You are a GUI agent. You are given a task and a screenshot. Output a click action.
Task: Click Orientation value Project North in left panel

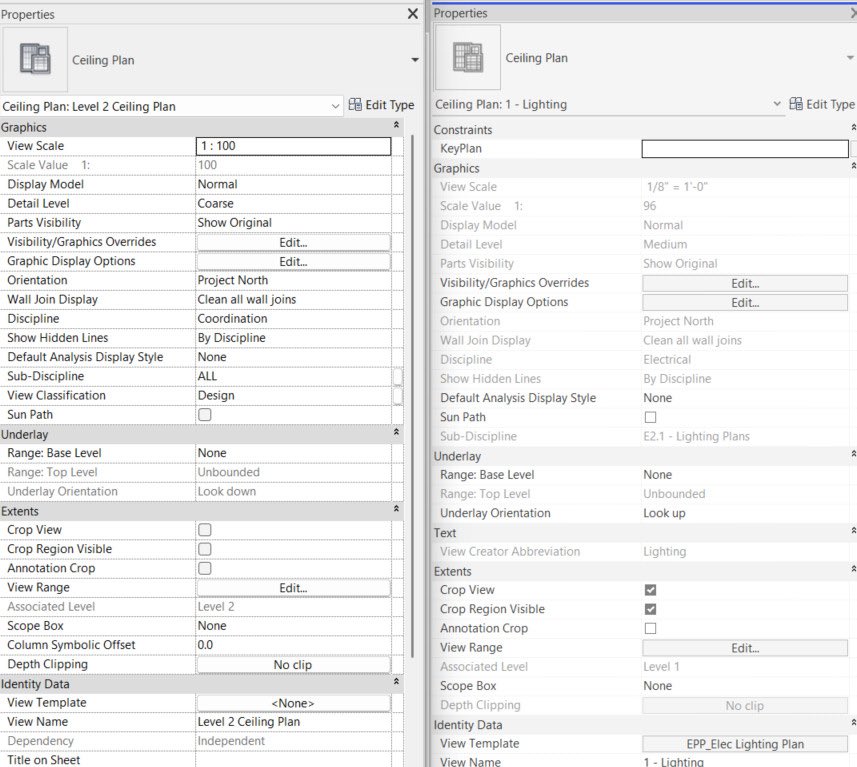(x=294, y=280)
